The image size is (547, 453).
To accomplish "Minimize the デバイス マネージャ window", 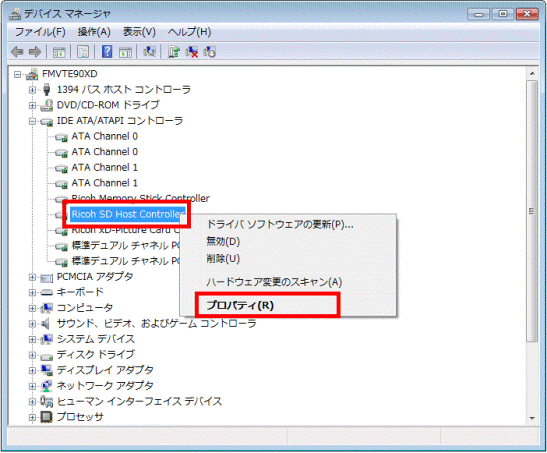I will (x=479, y=14).
